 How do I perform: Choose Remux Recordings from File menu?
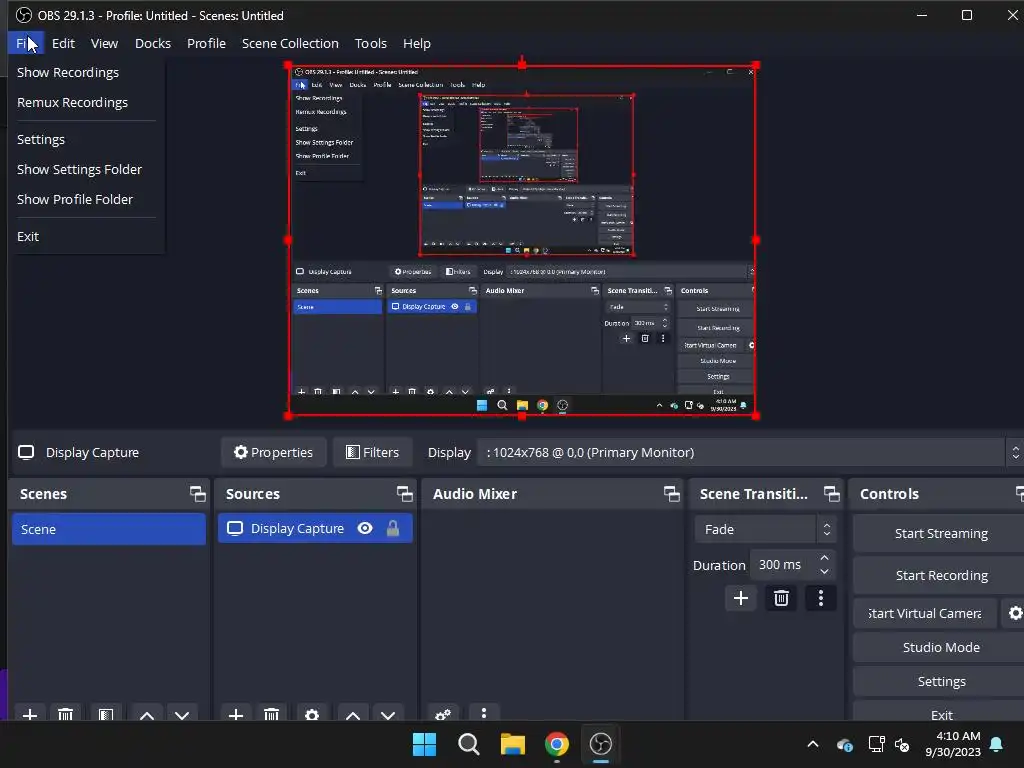click(86, 103)
